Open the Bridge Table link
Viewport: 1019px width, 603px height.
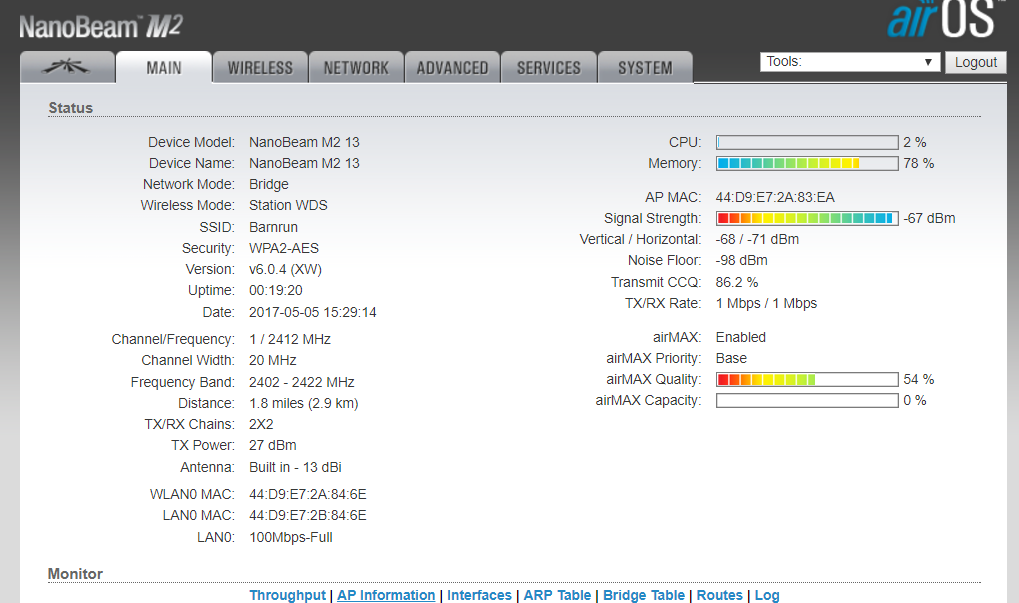[644, 595]
